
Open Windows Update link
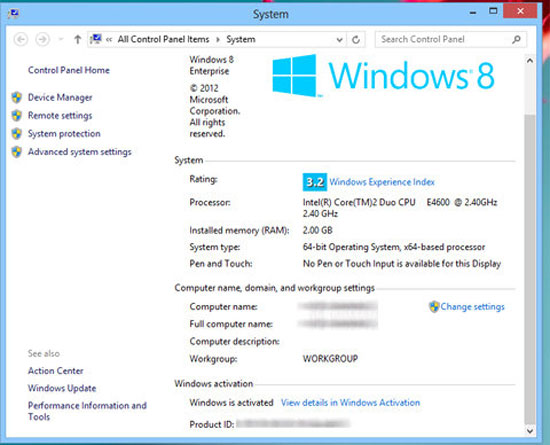click(62, 388)
